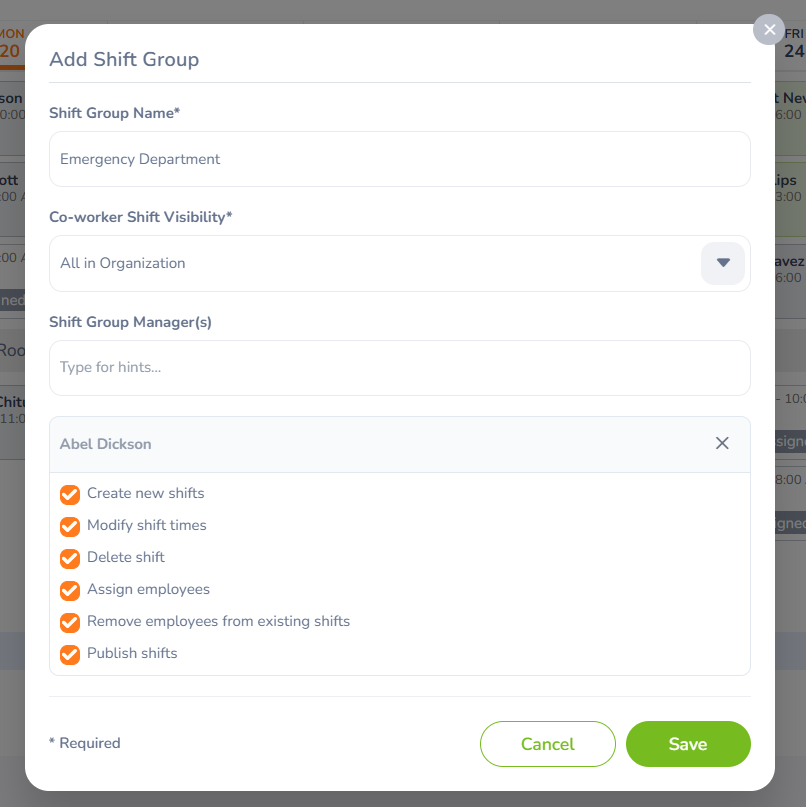806x807 pixels.
Task: Open the "All in Organization" combo box
Action: 380,263
